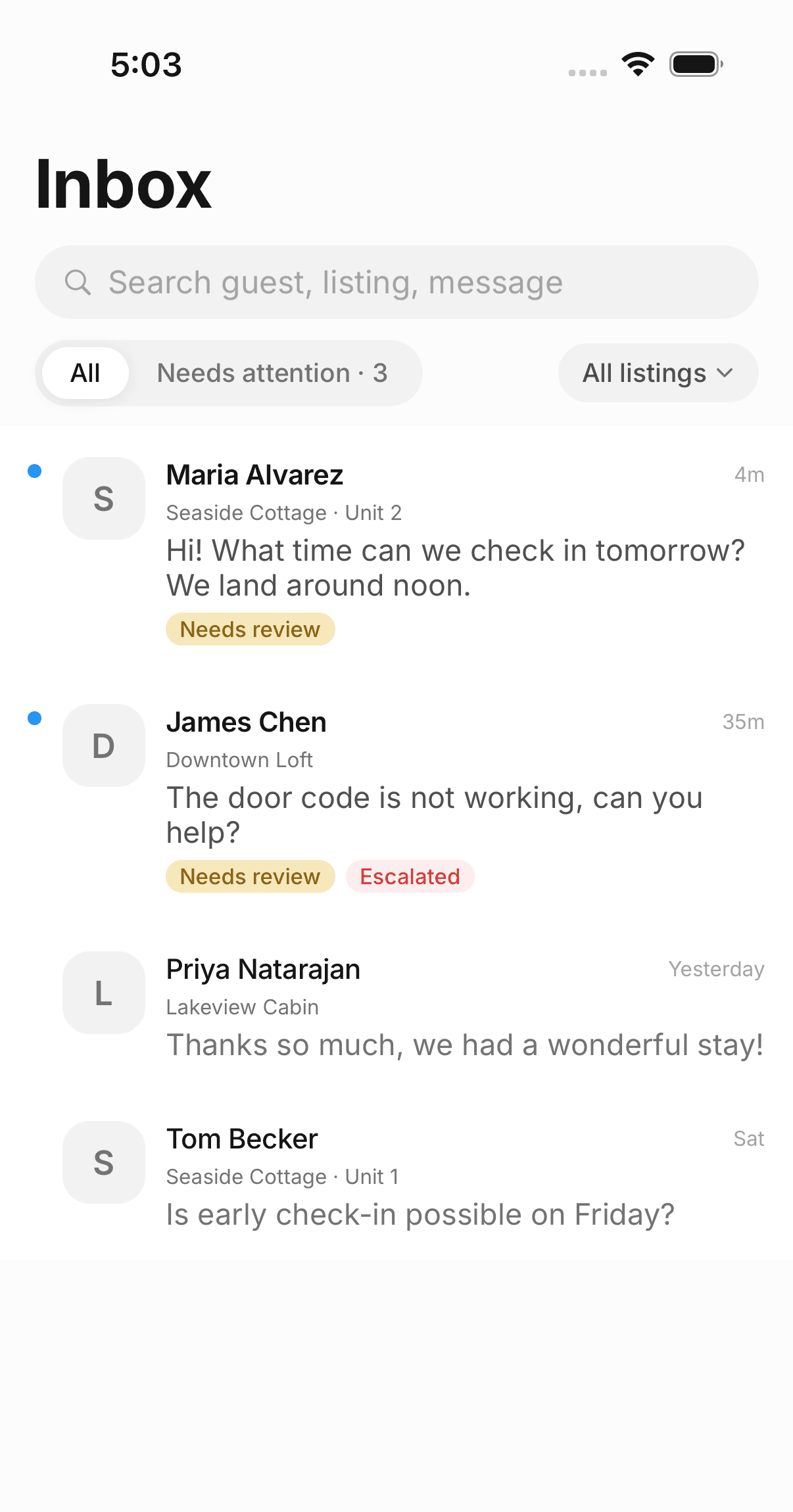793x1512 pixels.
Task: Open conversation with Priya Natarajan
Action: point(396,1006)
